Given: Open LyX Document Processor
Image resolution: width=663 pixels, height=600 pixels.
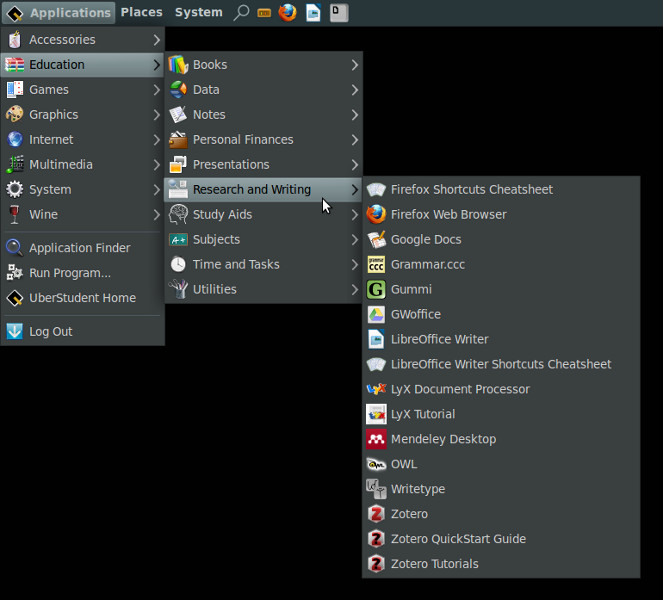Looking at the screenshot, I should (460, 389).
